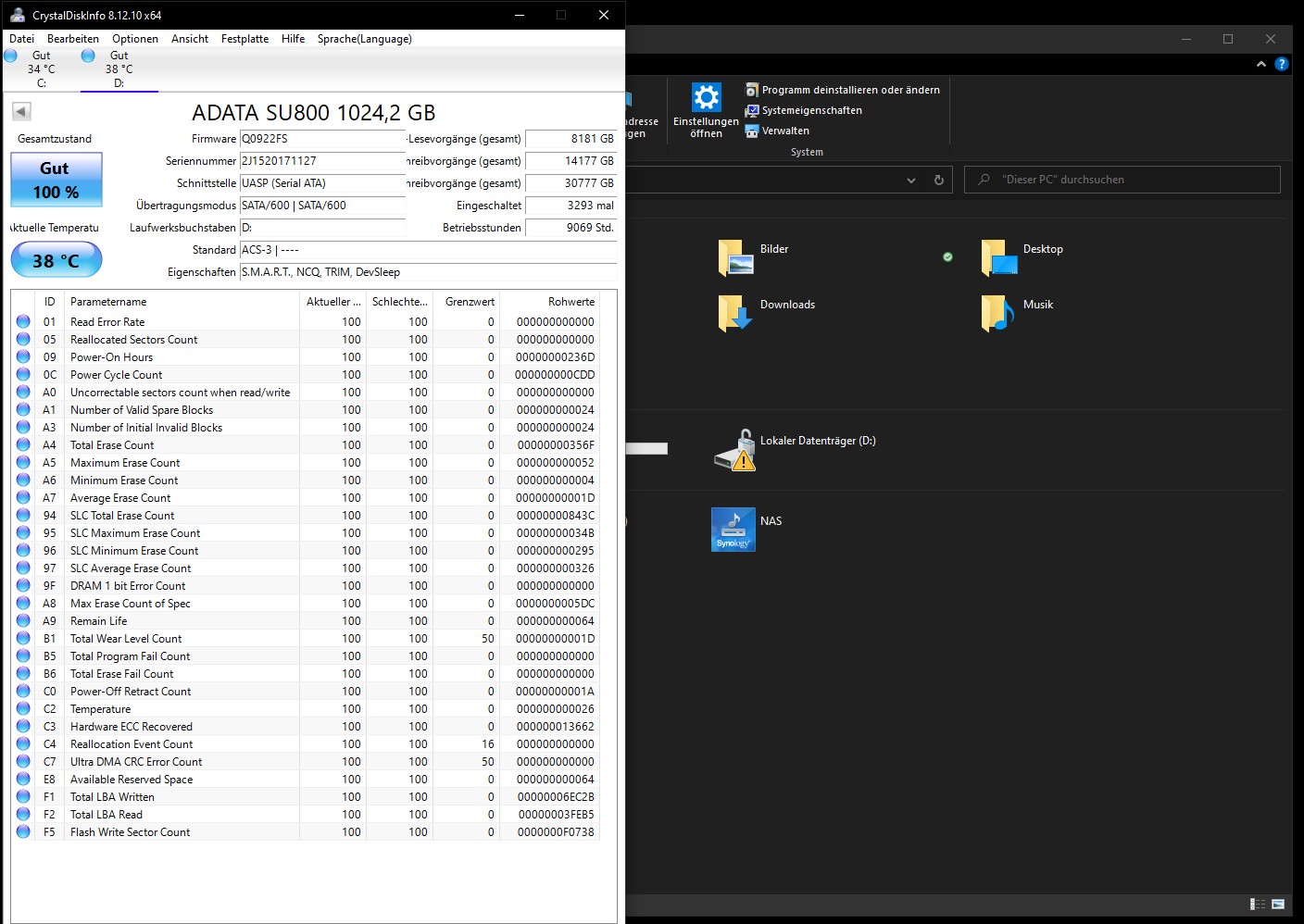Open the Musik folder icon
The width and height of the screenshot is (1304, 924).
click(997, 313)
